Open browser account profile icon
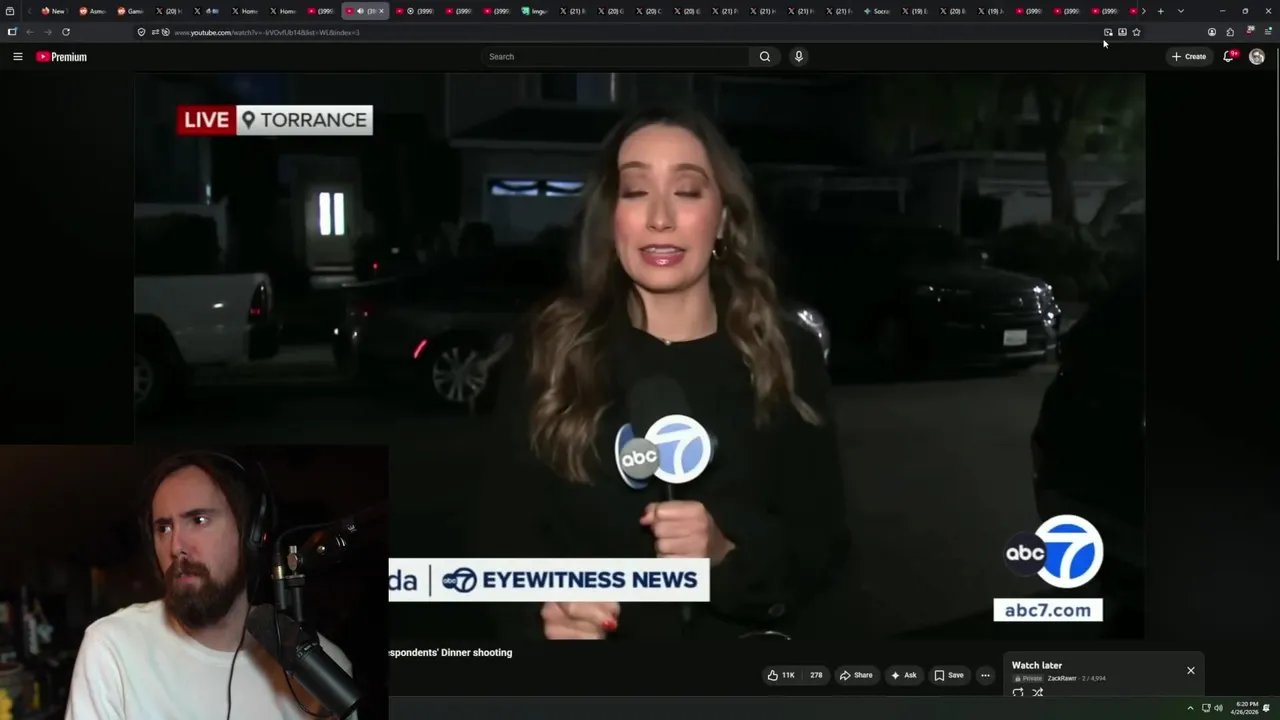1280x720 pixels. tap(1212, 32)
